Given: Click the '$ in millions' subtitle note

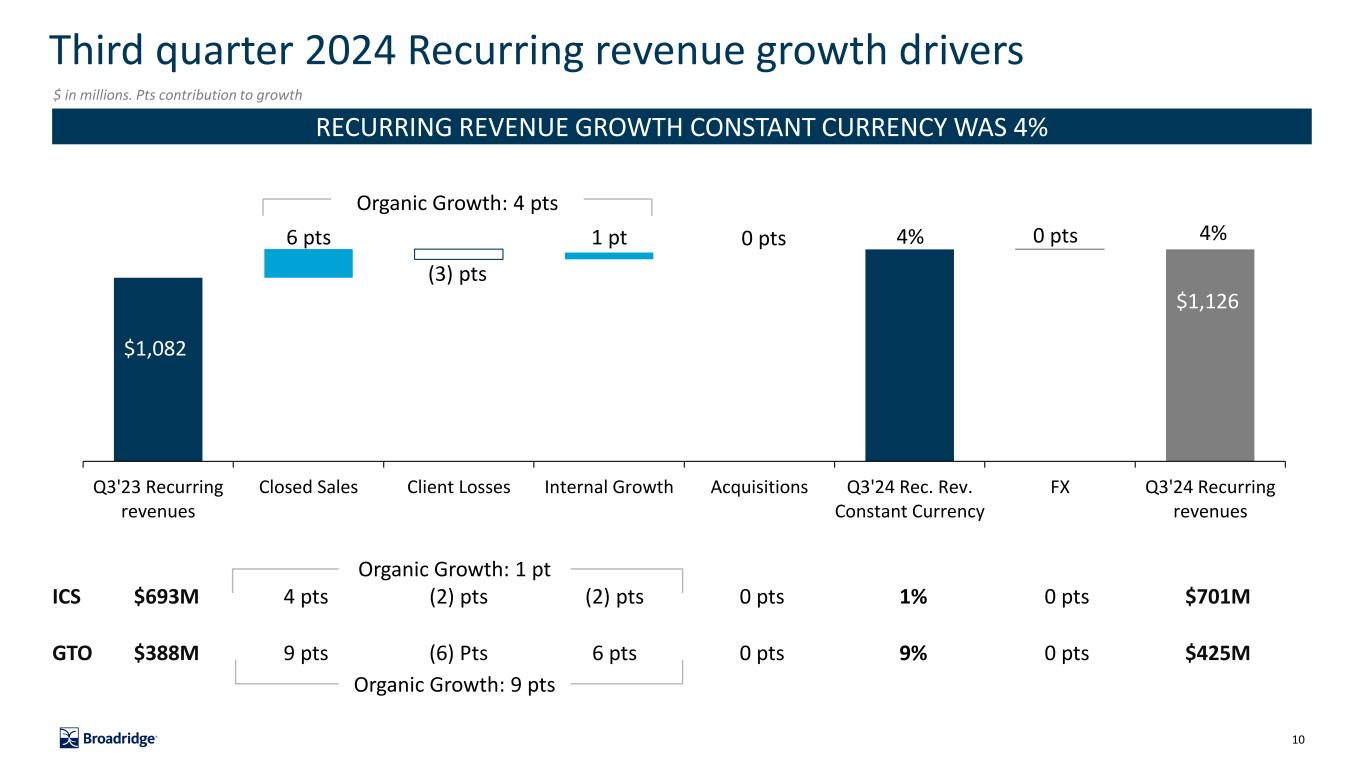Looking at the screenshot, I should (177, 95).
